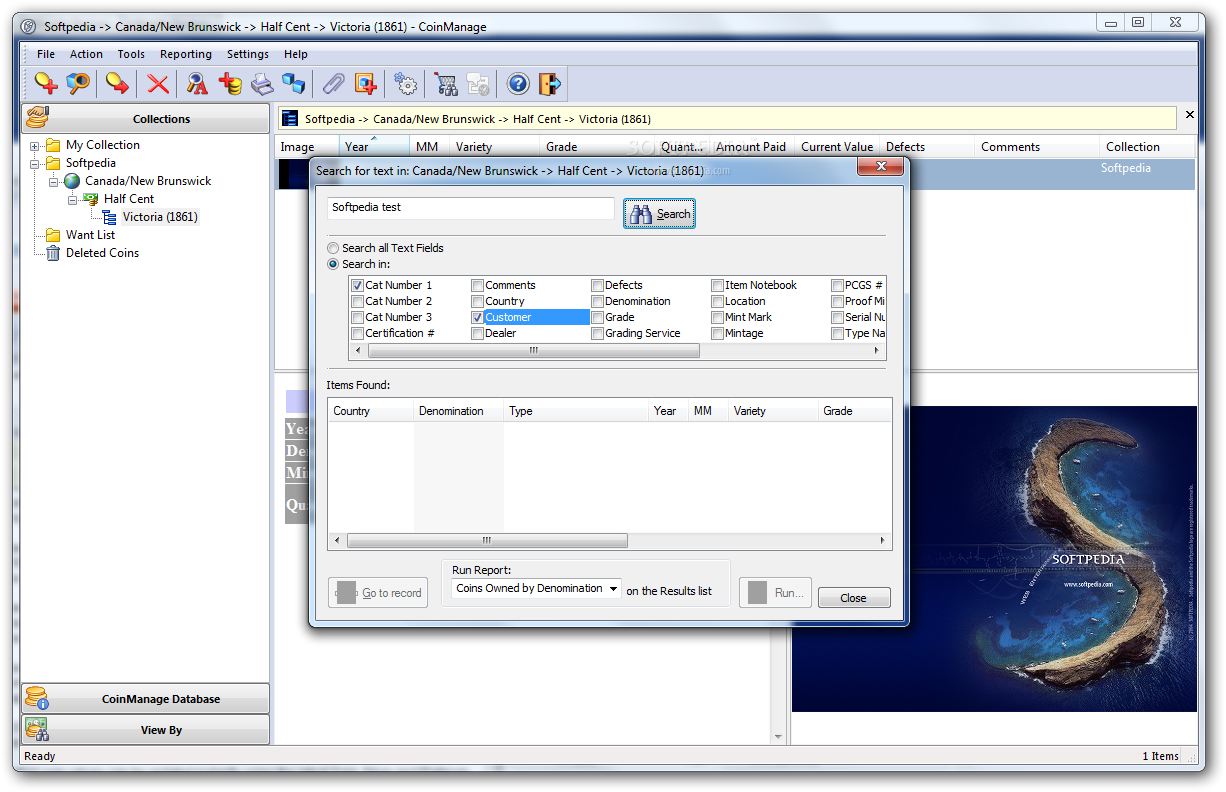Collapse the Half Cent tree node

click(72, 200)
